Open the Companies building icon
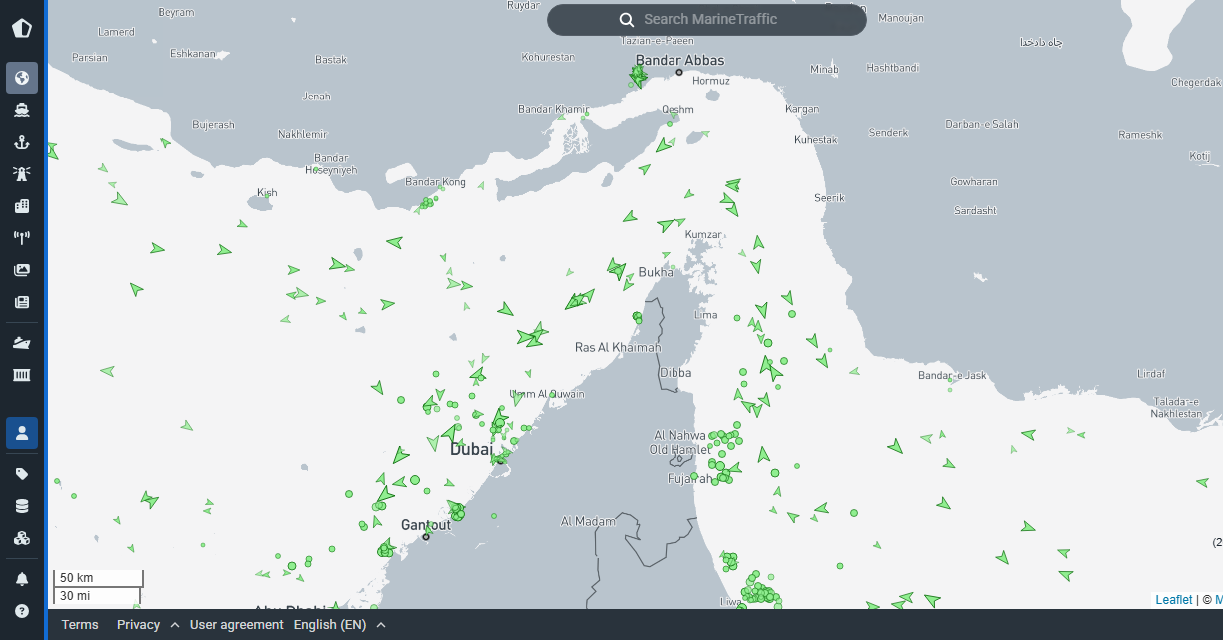Image resolution: width=1223 pixels, height=640 pixels. point(22,206)
